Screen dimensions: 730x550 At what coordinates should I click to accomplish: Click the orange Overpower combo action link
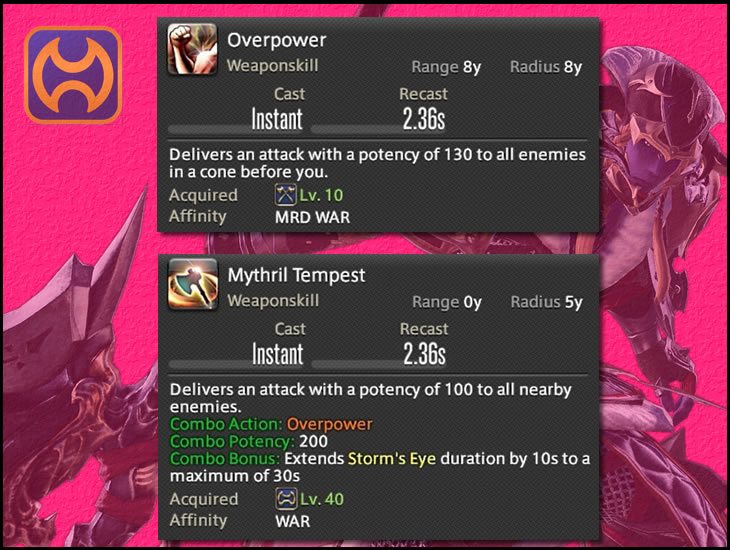pos(329,424)
